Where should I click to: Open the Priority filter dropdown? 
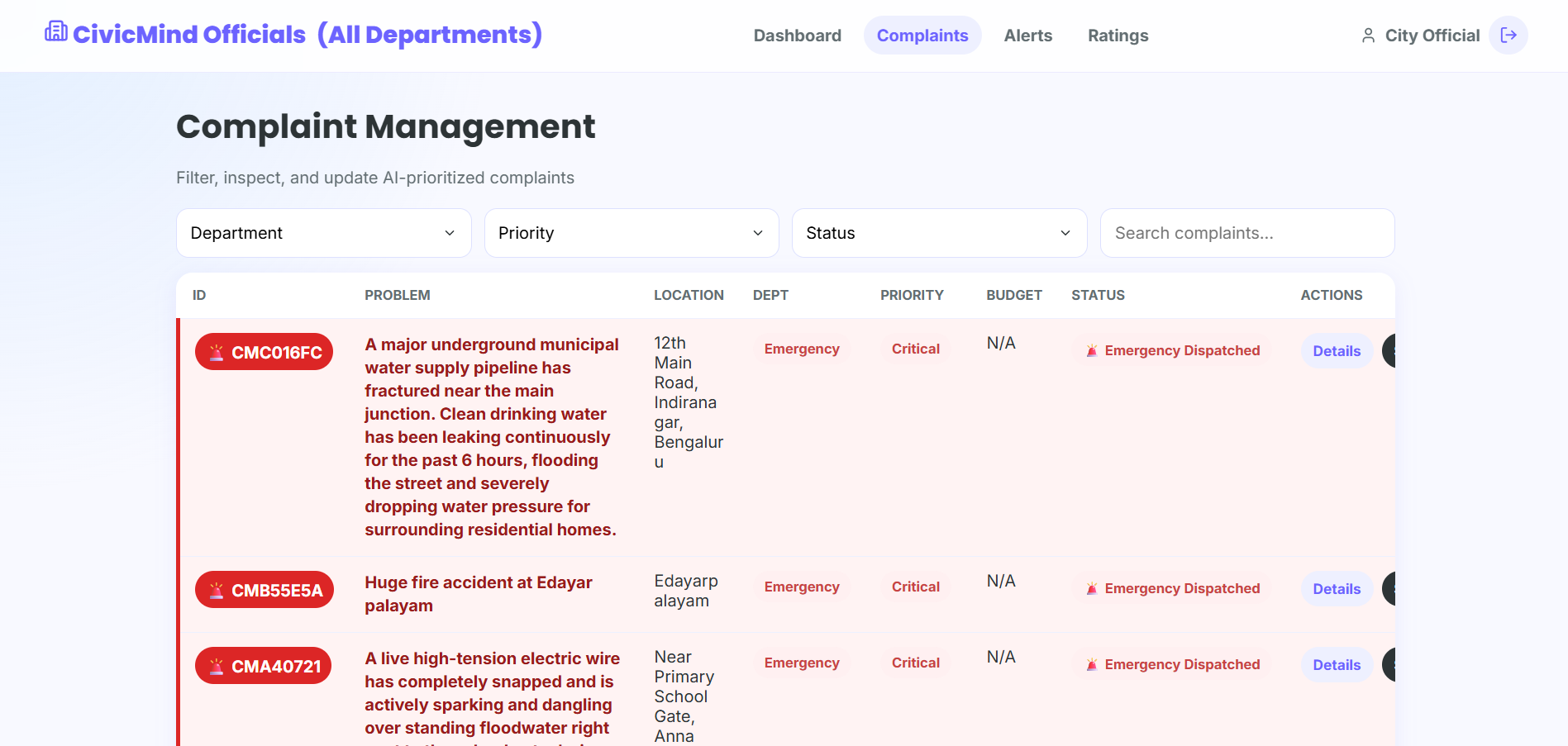pyautogui.click(x=631, y=233)
